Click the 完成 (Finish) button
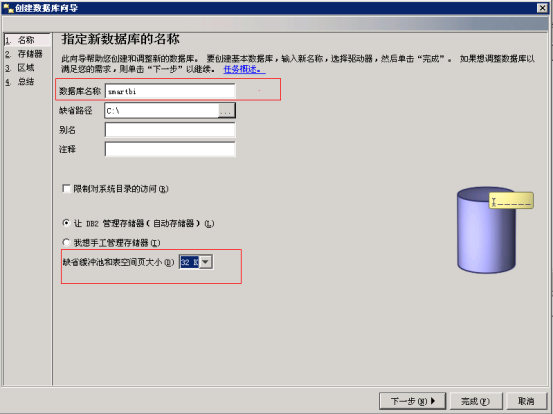This screenshot has width=553, height=414. coord(476,401)
